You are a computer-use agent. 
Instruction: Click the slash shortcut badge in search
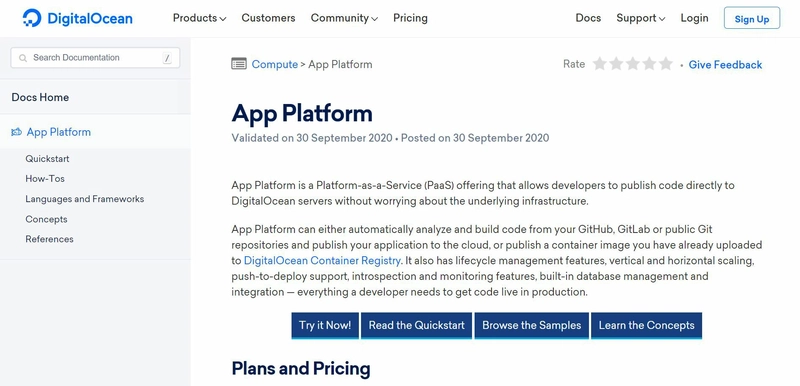tap(167, 58)
